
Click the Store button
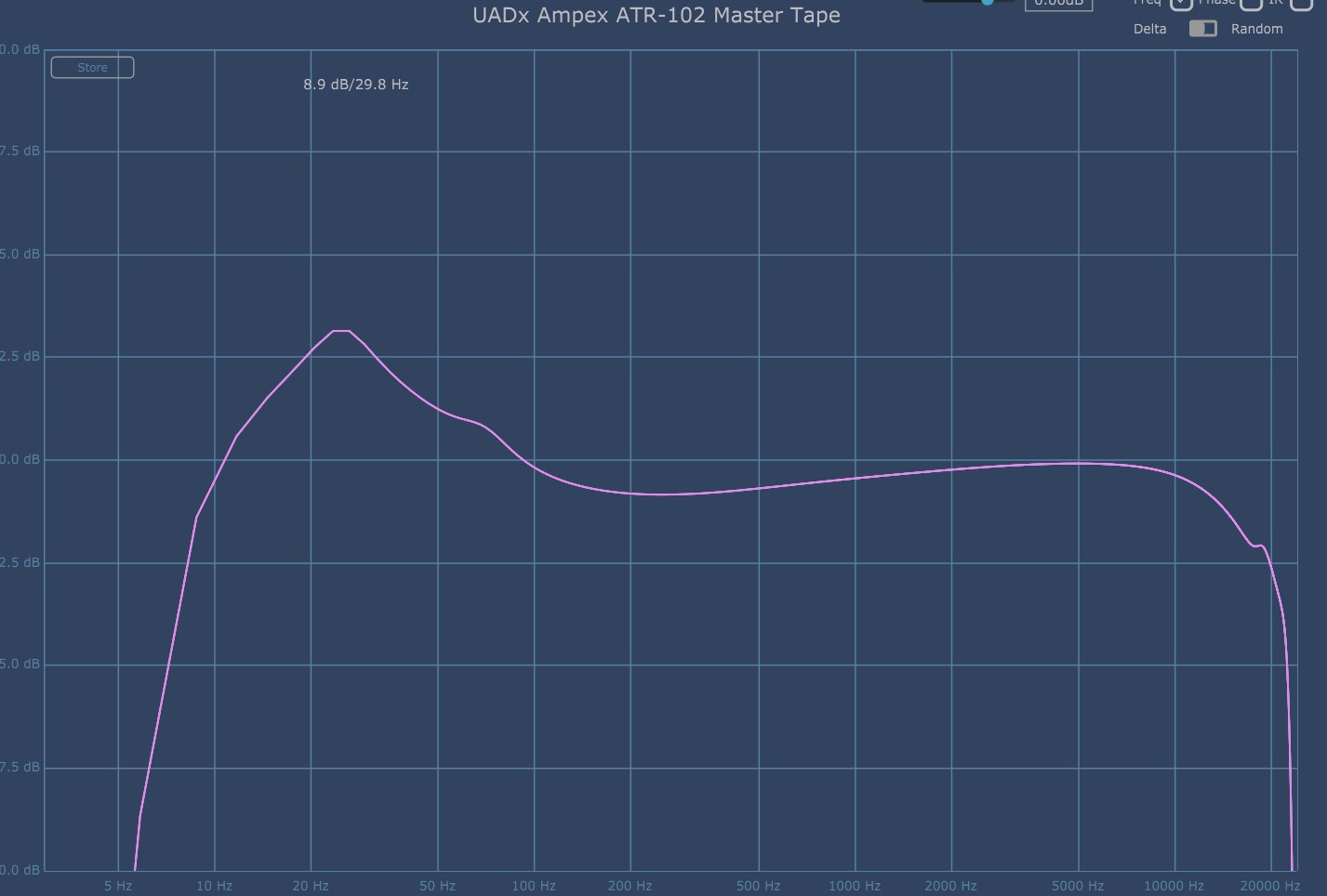pos(92,68)
